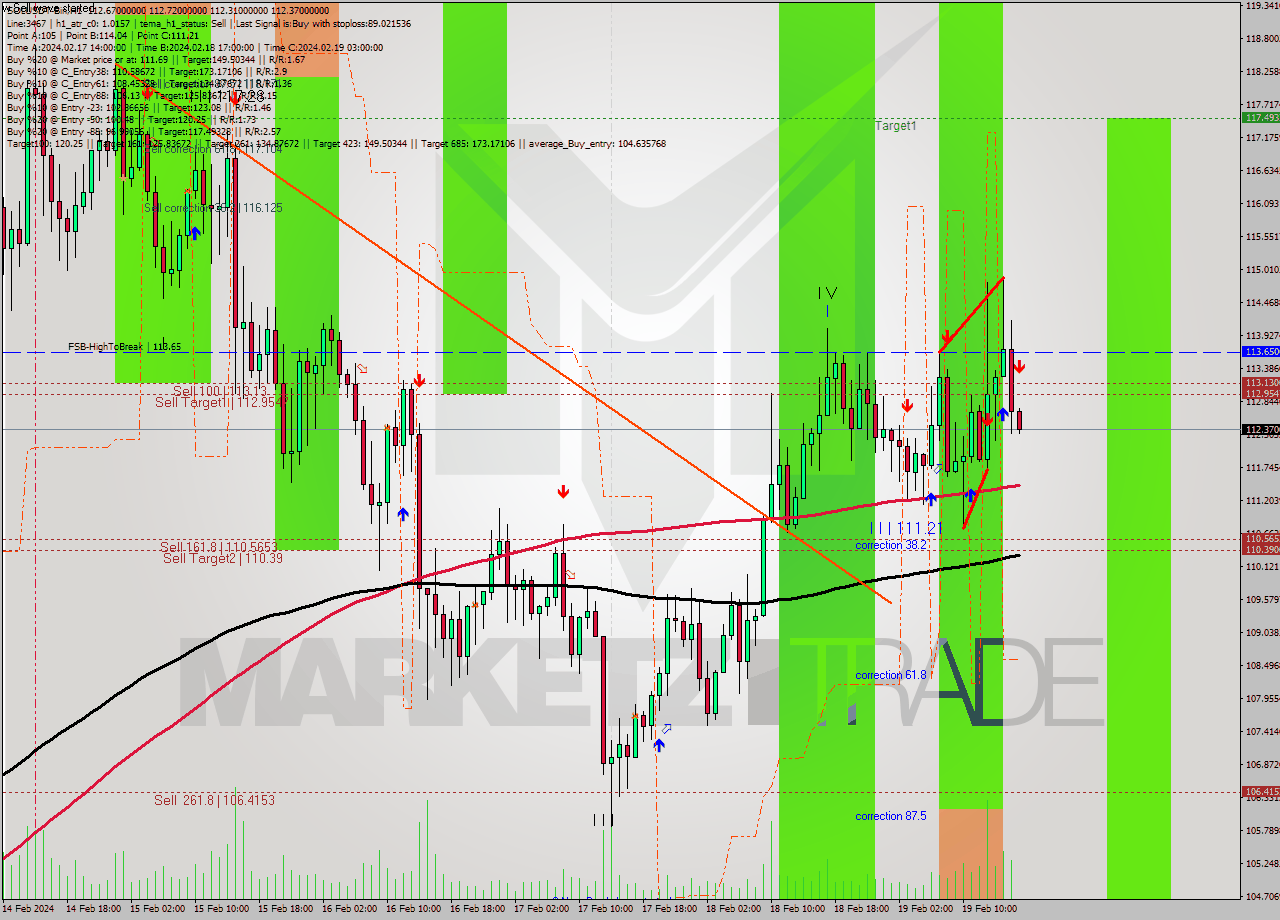Select the 'Sell 161.8 | 110.5653' label
1280x920 pixels.
tap(218, 547)
